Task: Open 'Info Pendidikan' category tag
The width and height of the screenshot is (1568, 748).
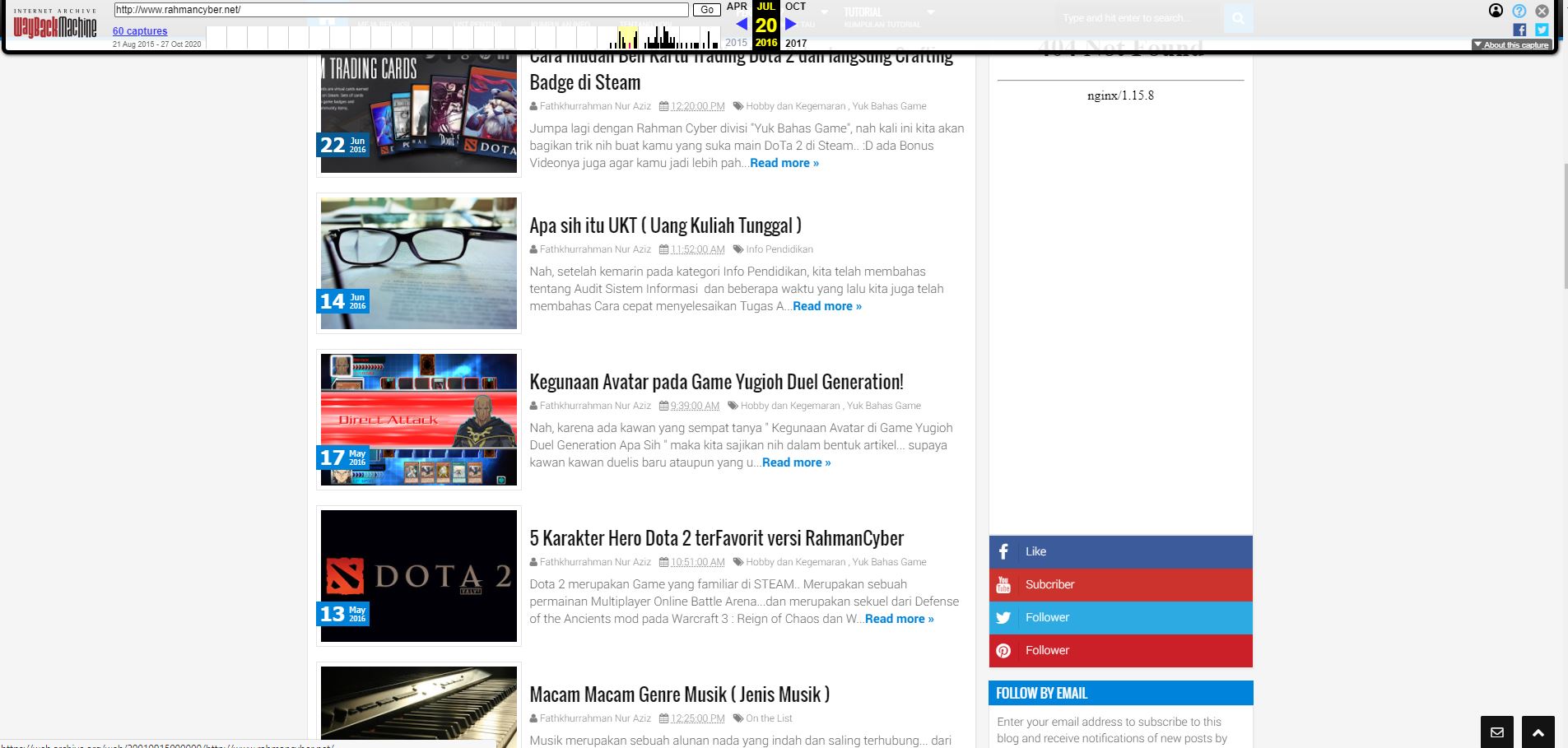Action: [779, 249]
